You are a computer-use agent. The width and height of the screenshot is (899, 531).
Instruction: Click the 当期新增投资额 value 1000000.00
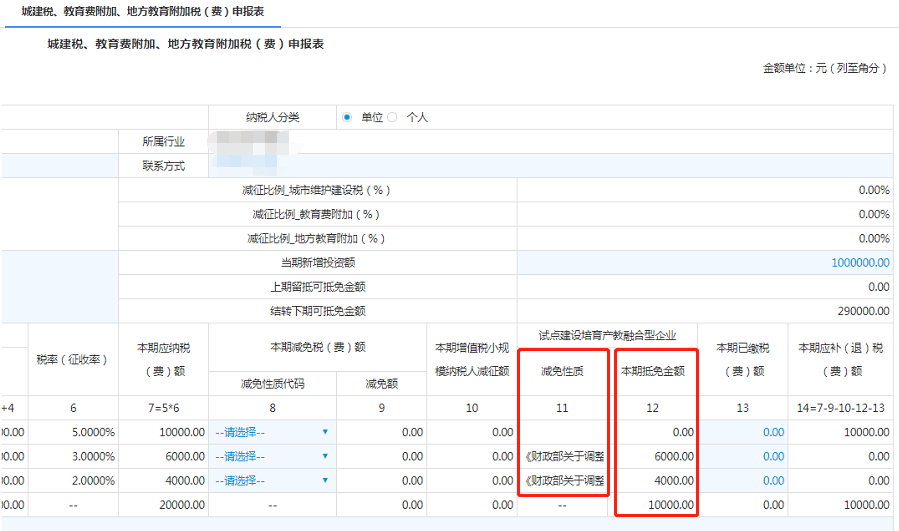click(859, 262)
